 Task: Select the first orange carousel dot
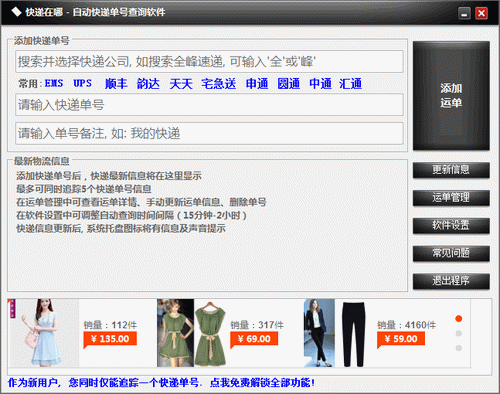point(459,319)
